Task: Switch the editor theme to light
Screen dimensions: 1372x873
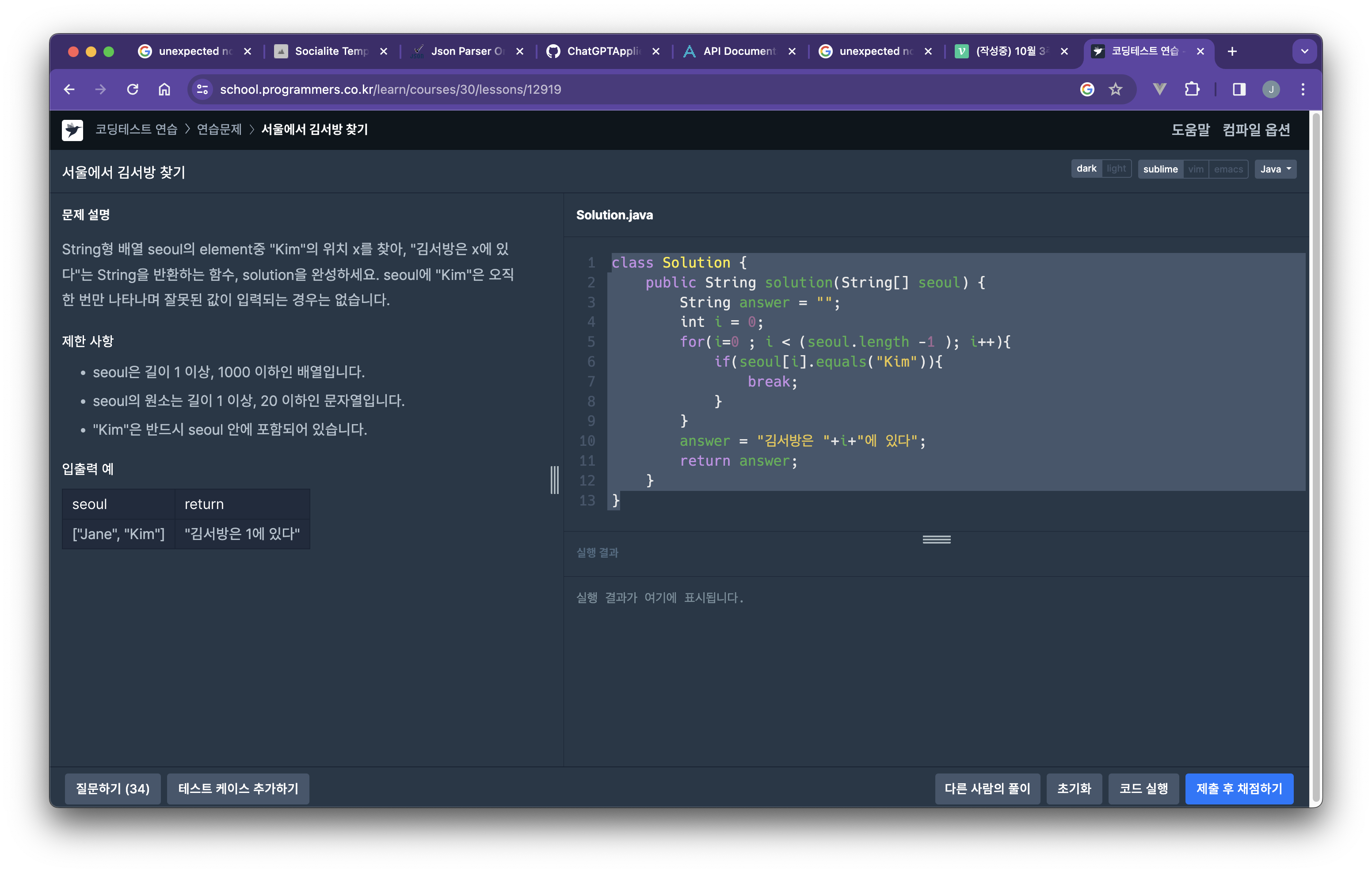Action: (x=1116, y=169)
